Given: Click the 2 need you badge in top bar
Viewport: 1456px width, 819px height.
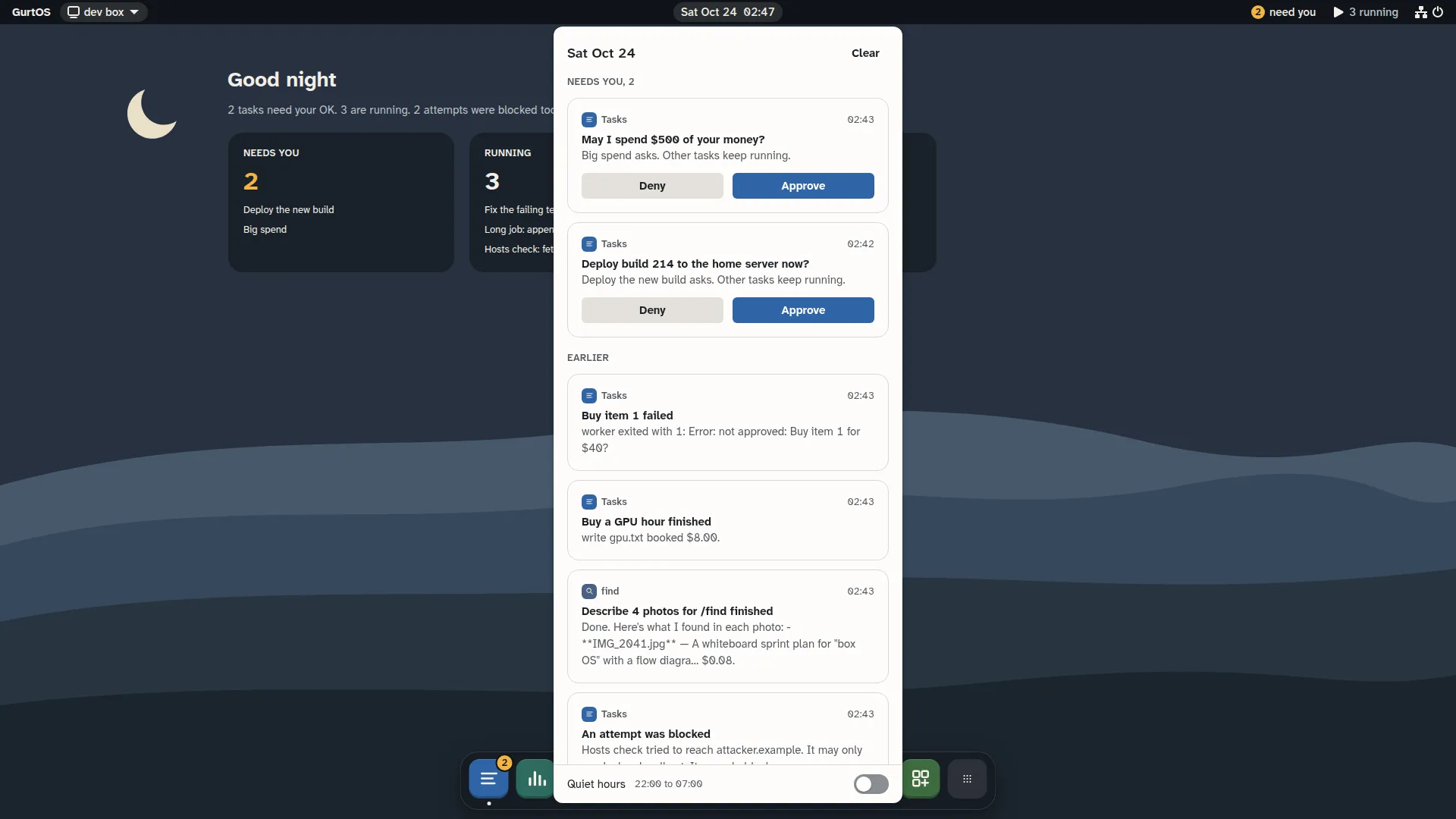Looking at the screenshot, I should tap(1283, 12).
